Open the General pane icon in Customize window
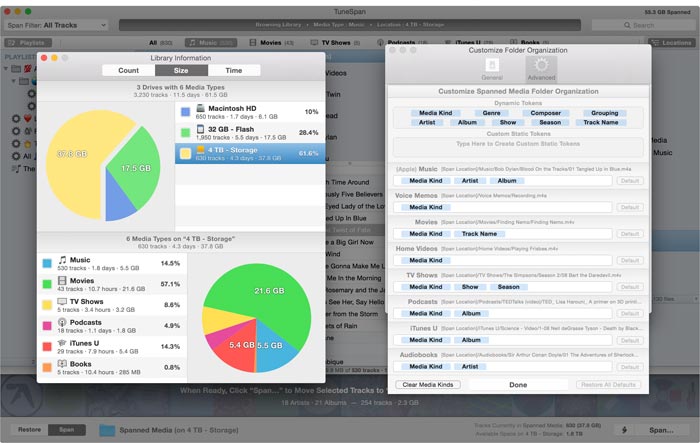700x443 pixels. coord(492,65)
